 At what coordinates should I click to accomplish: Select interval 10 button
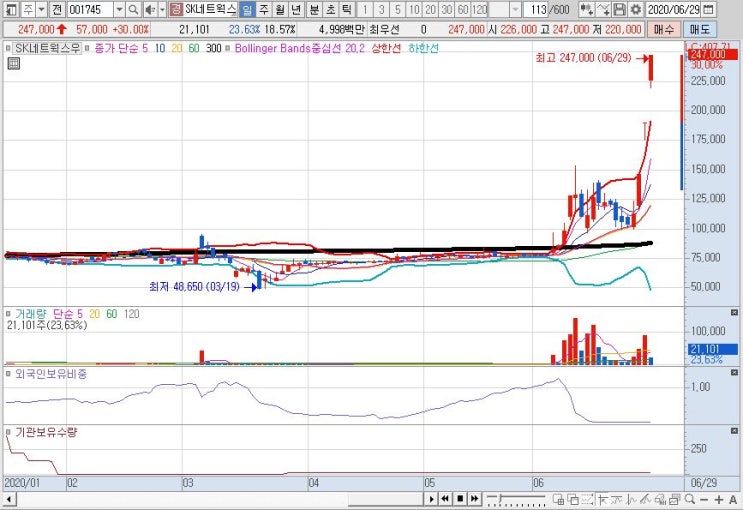coord(414,9)
